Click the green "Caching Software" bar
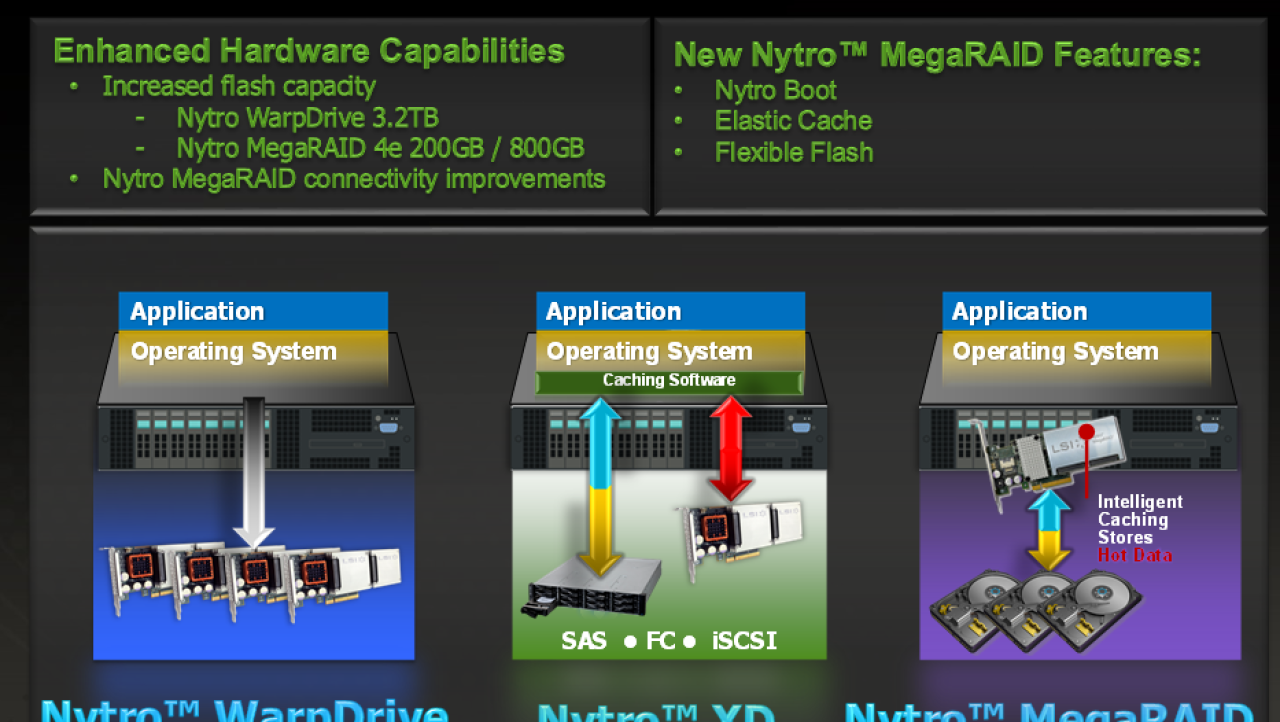The width and height of the screenshot is (1280, 722). tap(670, 381)
